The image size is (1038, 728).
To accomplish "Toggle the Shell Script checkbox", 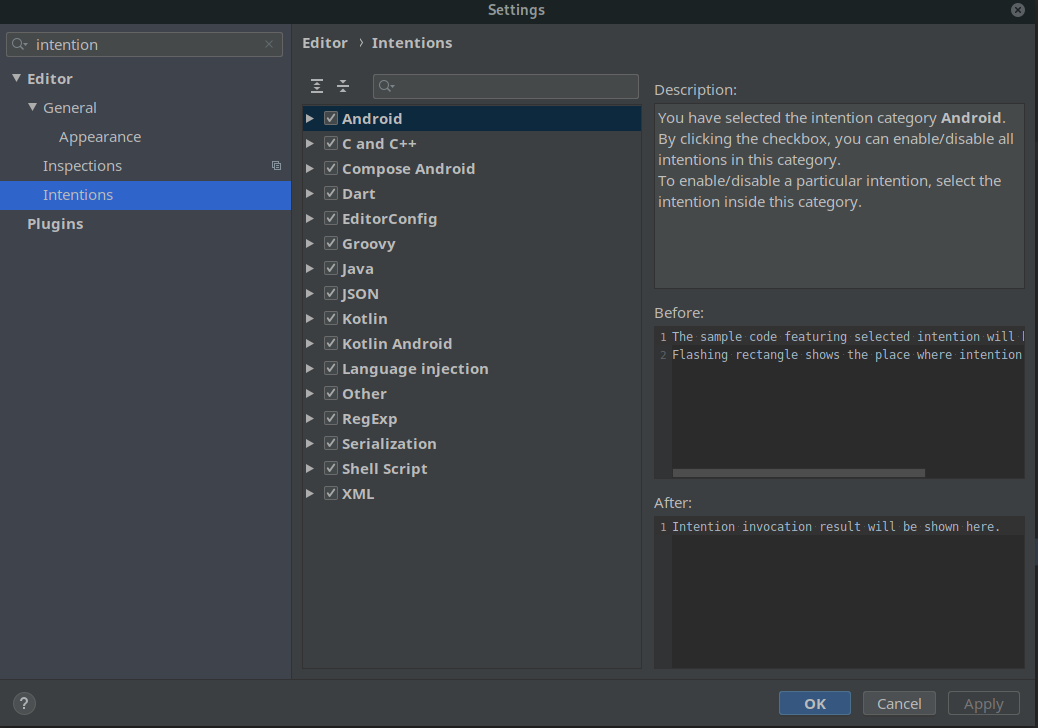I will coord(331,468).
